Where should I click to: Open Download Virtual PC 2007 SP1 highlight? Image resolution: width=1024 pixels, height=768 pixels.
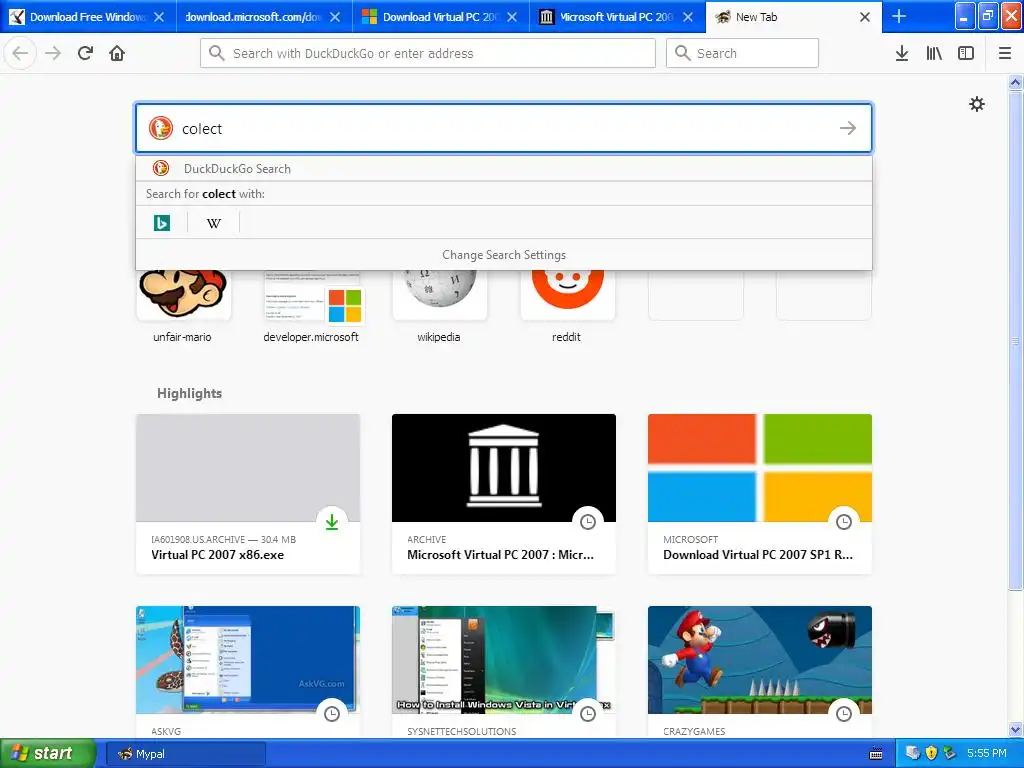[x=760, y=494]
